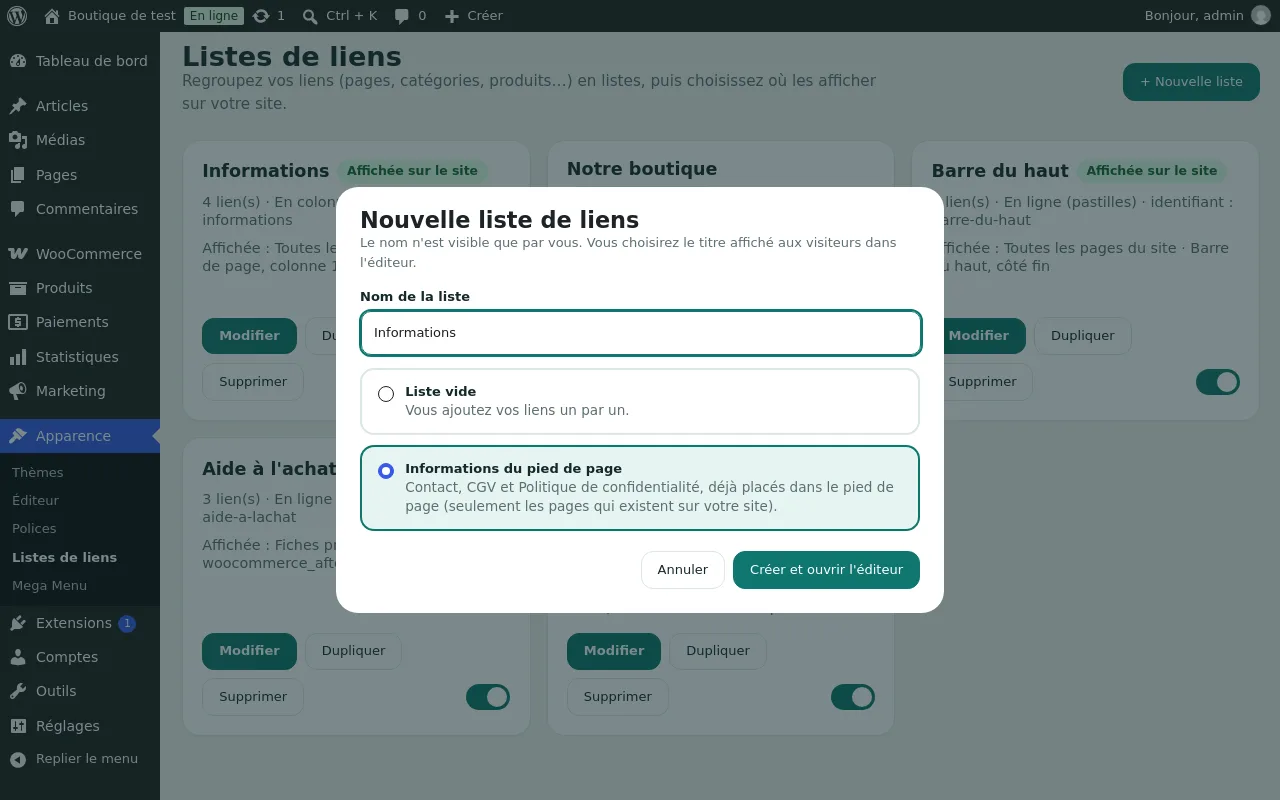
Task: Click the Bonjour, admin account link
Action: pyautogui.click(x=1206, y=16)
